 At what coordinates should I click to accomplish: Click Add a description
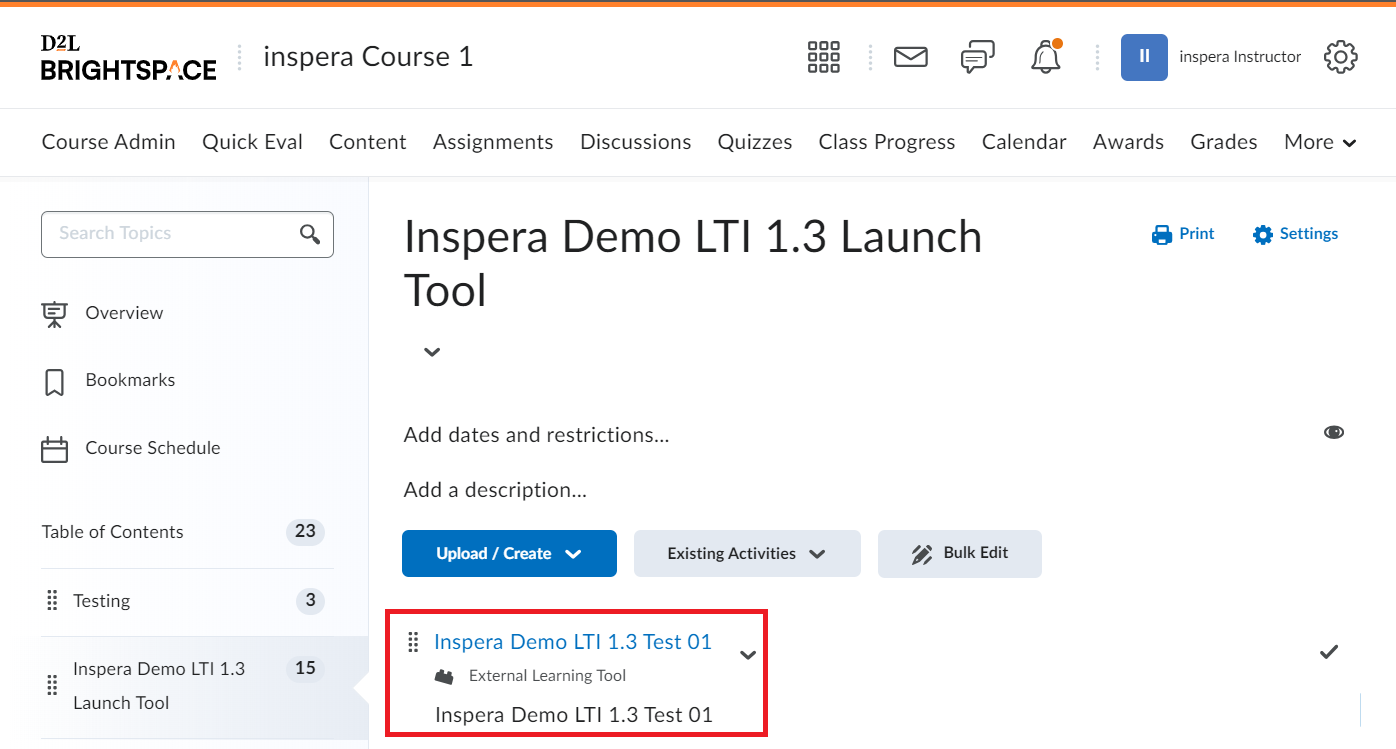pos(495,490)
